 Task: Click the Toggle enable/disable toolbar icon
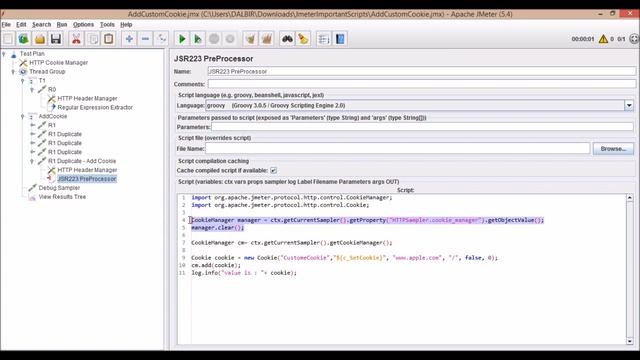[x=162, y=39]
